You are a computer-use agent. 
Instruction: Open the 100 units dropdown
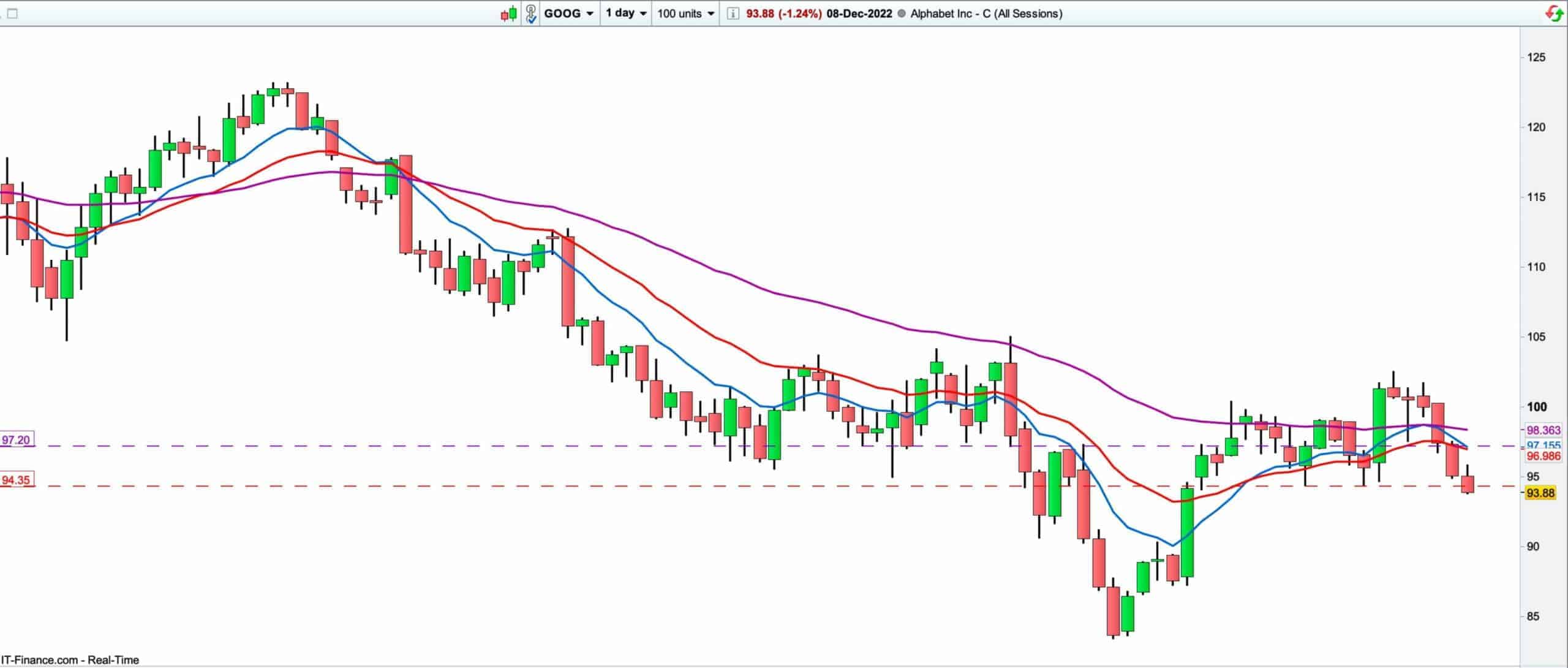coord(685,13)
